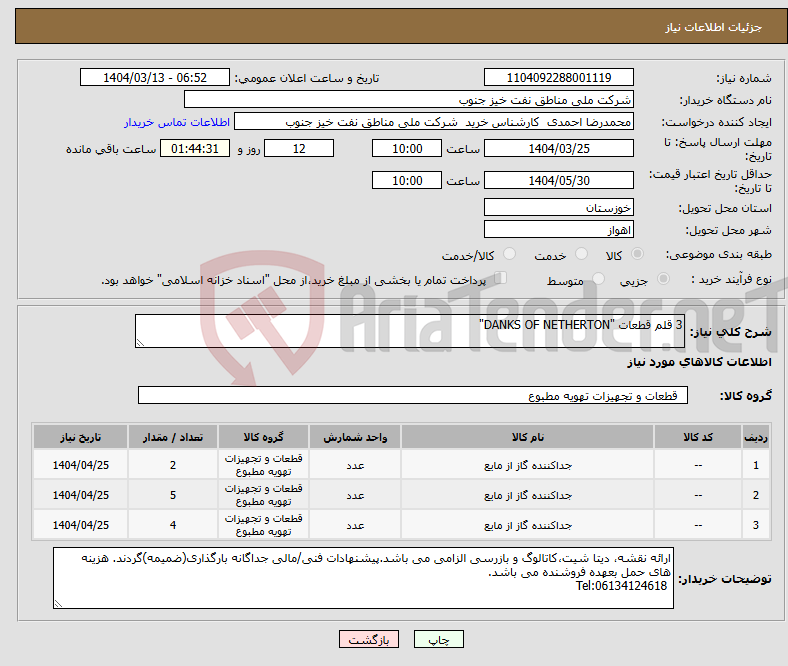Click the response deadline date 1404/03/25 field
The width and height of the screenshot is (788, 666).
(x=558, y=149)
